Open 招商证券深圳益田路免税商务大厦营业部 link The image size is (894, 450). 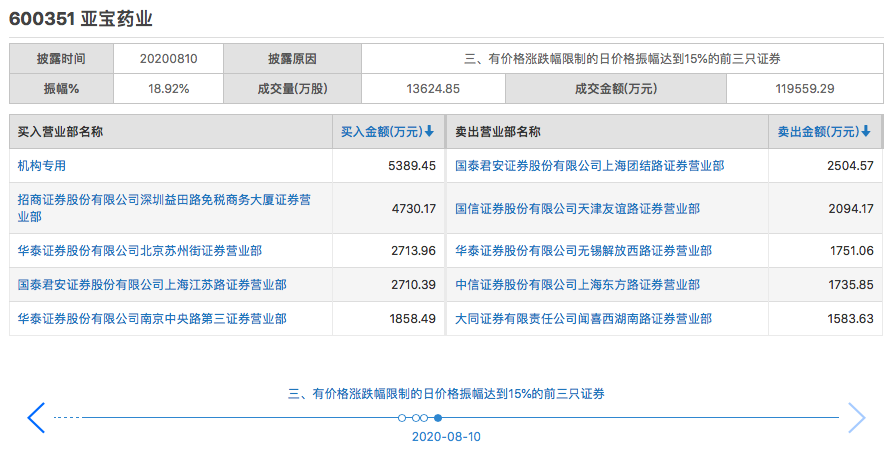coord(164,208)
